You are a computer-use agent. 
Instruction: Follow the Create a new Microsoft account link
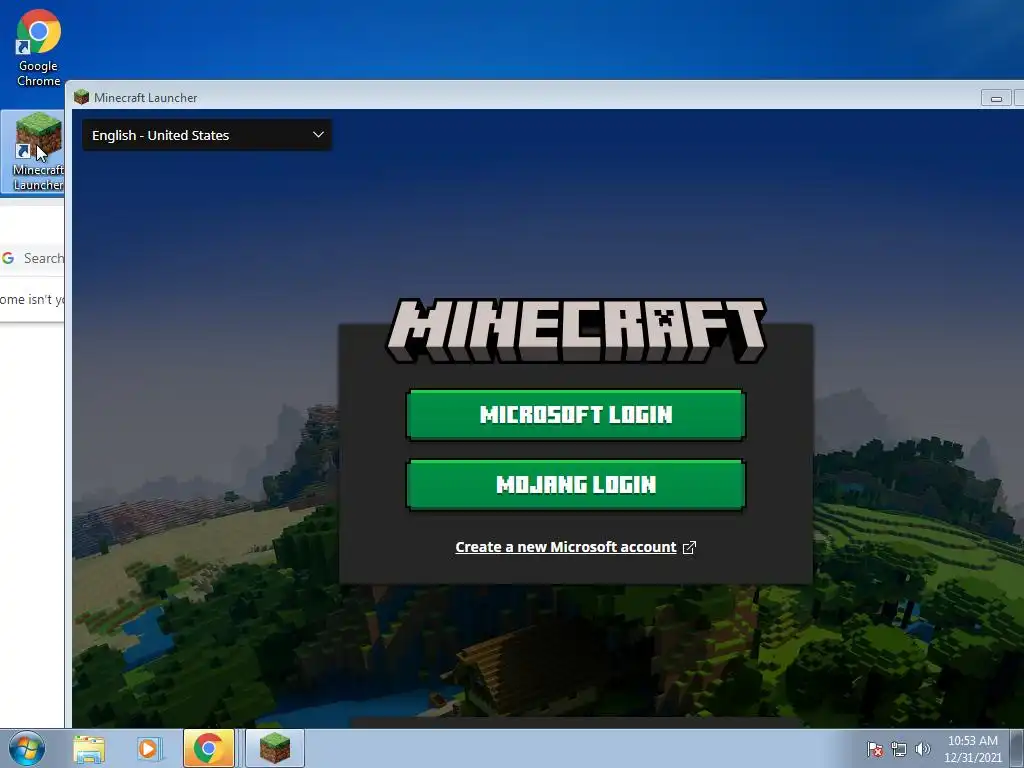pyautogui.click(x=566, y=547)
